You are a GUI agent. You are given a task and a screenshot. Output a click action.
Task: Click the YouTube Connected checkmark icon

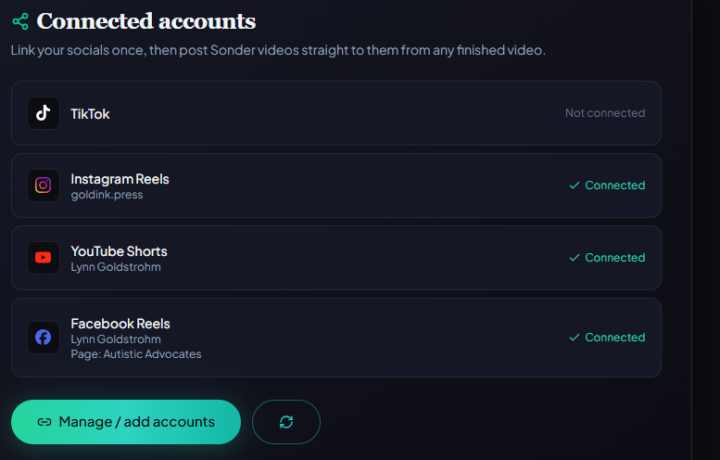(574, 258)
